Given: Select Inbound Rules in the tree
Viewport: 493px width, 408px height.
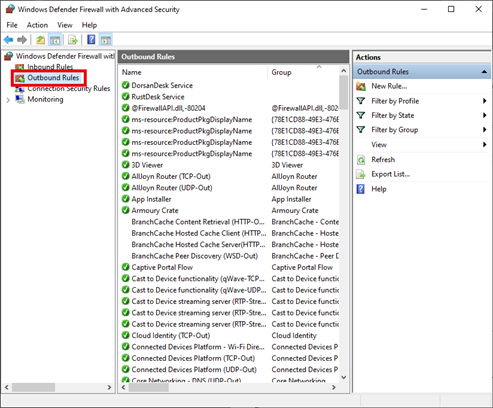Looking at the screenshot, I should pyautogui.click(x=50, y=67).
